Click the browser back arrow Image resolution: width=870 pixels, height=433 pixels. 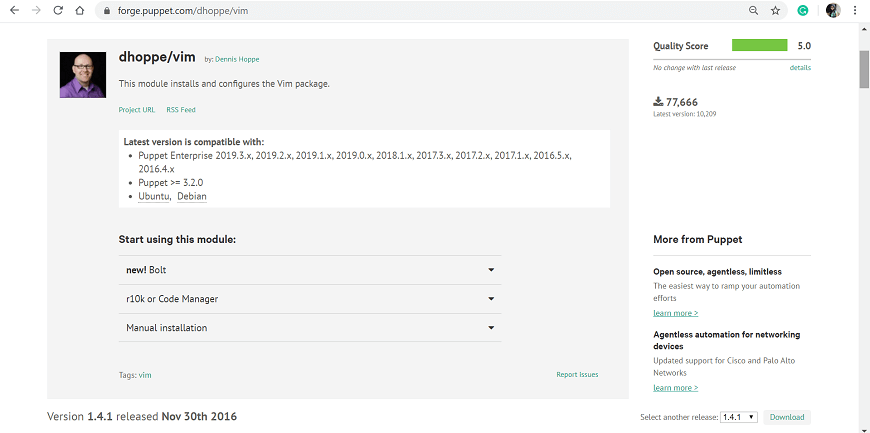pyautogui.click(x=15, y=11)
